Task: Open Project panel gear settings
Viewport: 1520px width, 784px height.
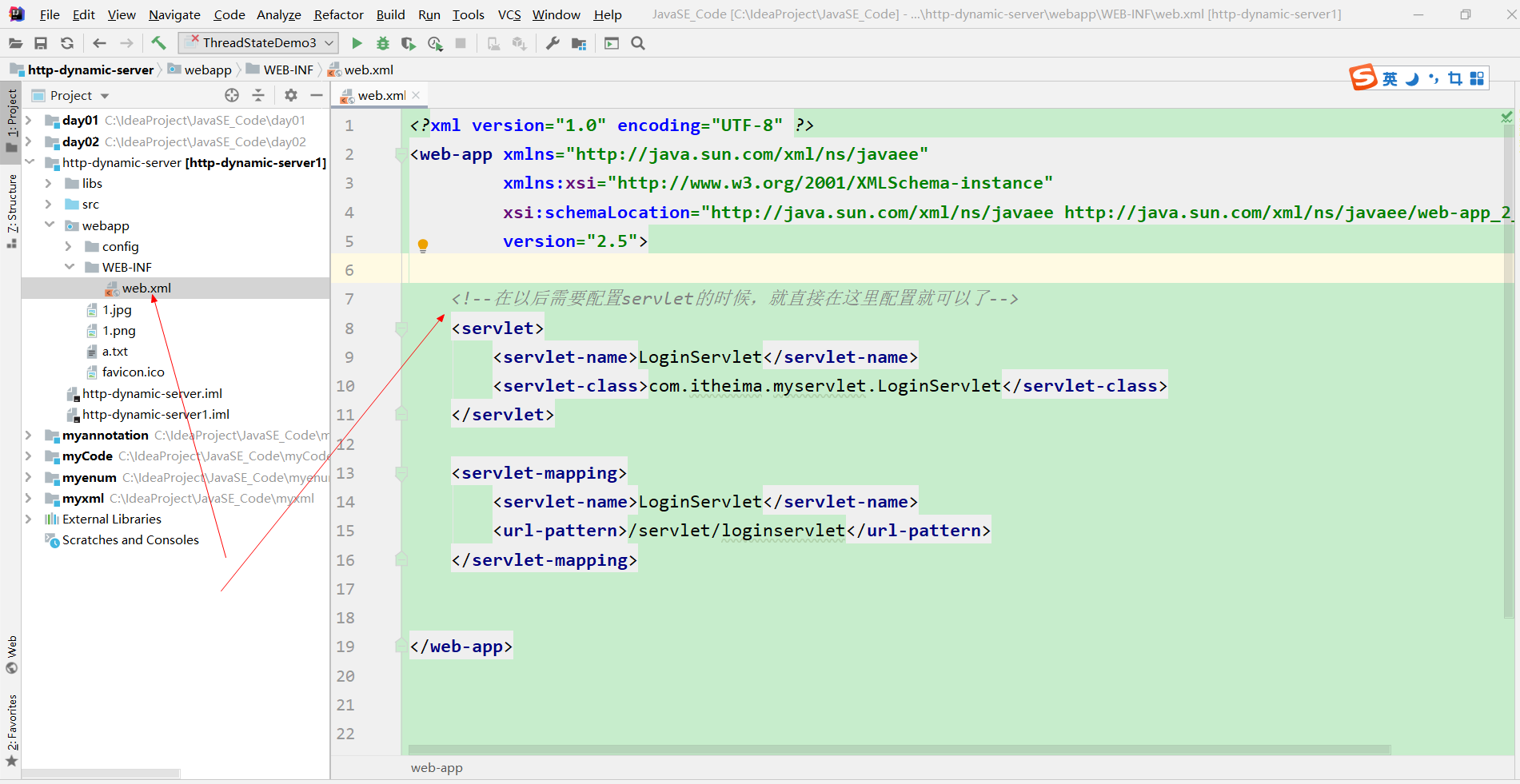Action: tap(291, 95)
